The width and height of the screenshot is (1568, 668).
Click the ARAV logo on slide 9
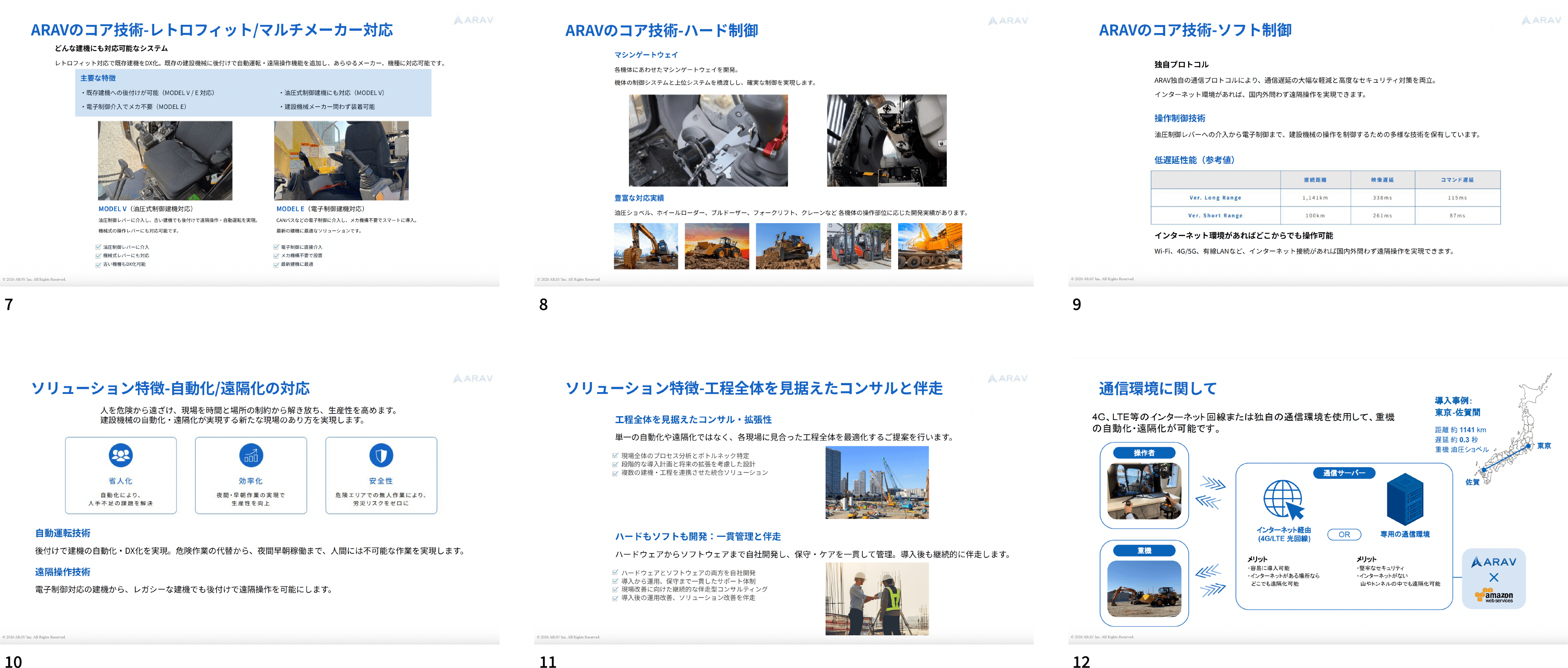[1541, 20]
